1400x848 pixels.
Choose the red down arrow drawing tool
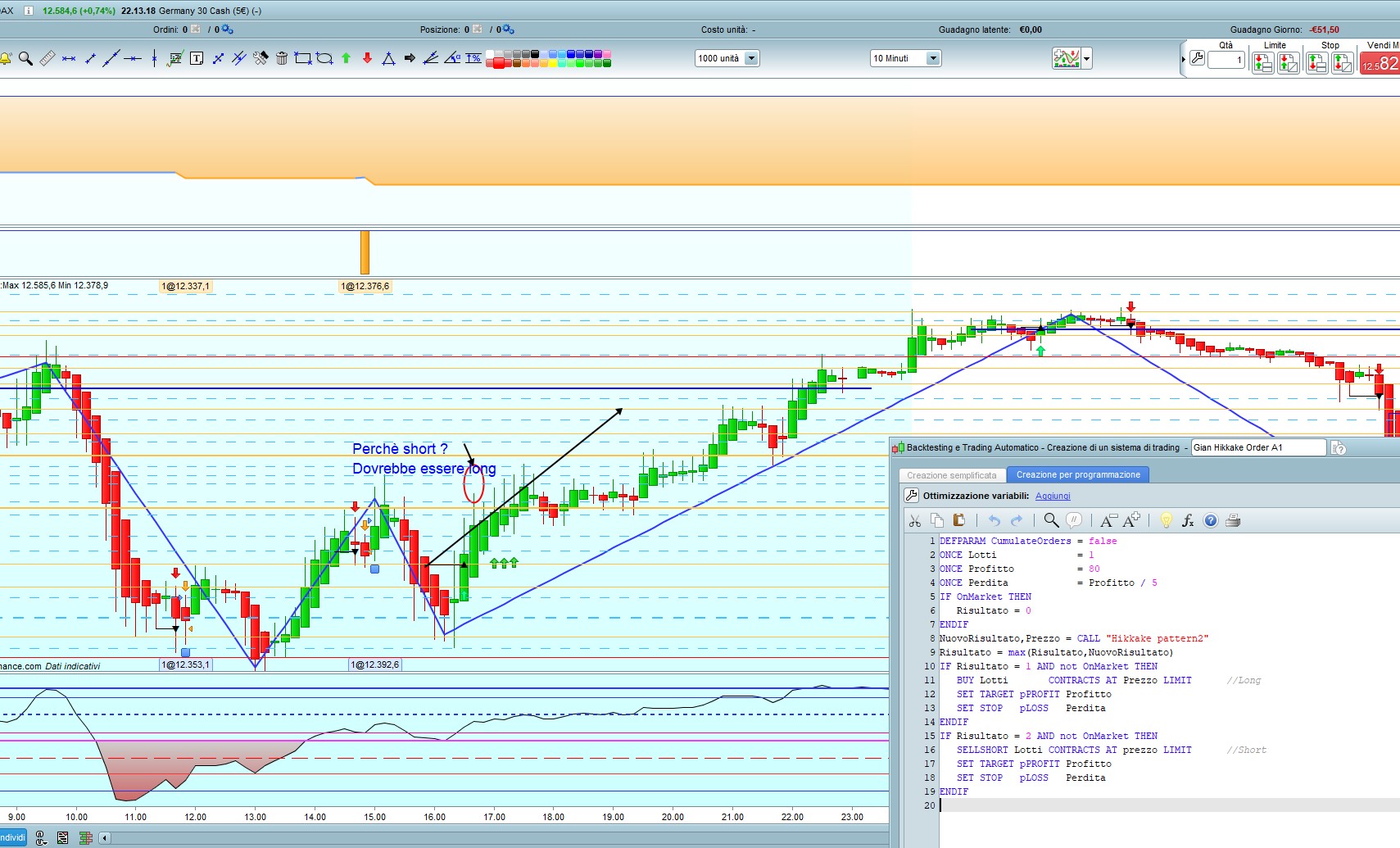(367, 58)
